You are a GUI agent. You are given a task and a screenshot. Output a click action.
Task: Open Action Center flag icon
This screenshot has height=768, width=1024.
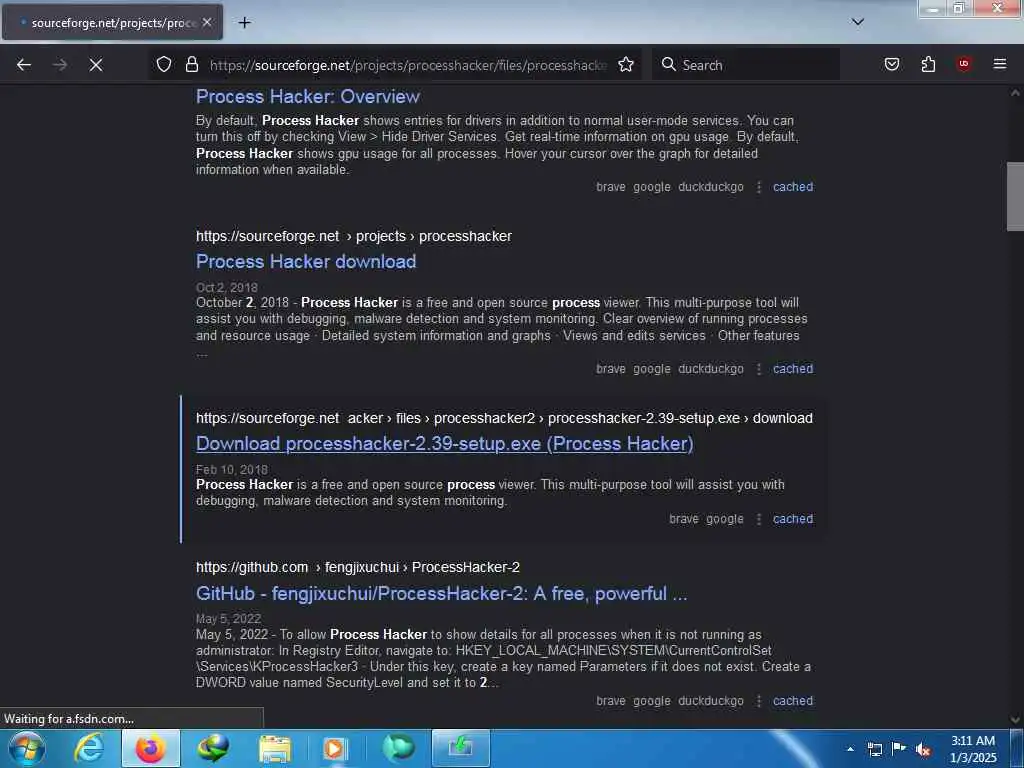899,749
